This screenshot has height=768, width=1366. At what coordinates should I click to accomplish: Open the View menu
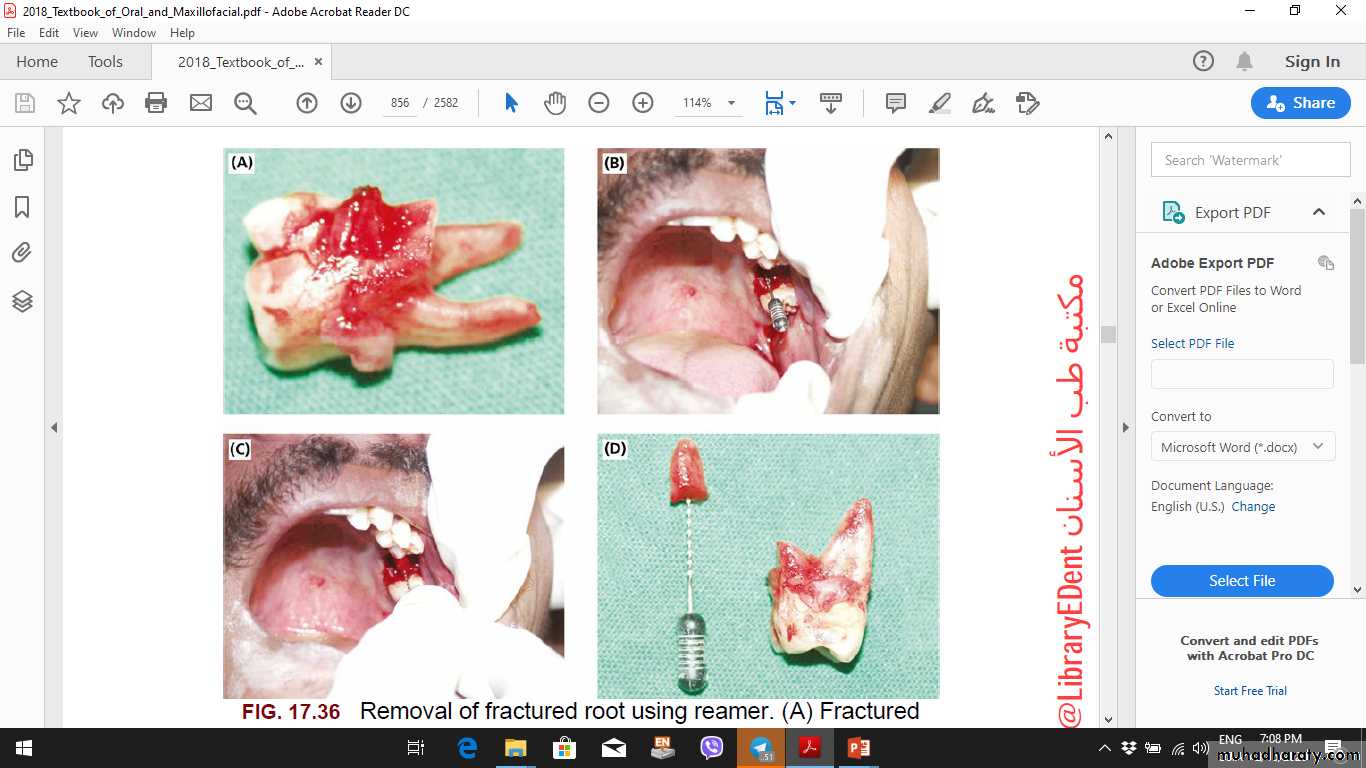tap(85, 33)
